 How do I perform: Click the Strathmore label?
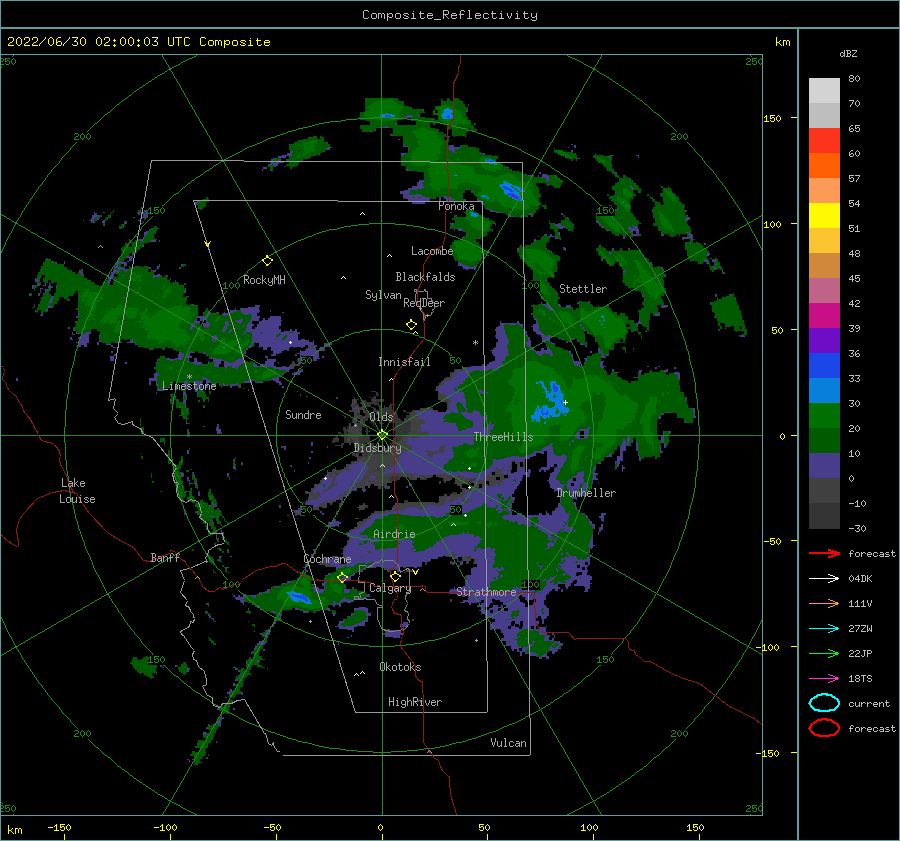[486, 591]
